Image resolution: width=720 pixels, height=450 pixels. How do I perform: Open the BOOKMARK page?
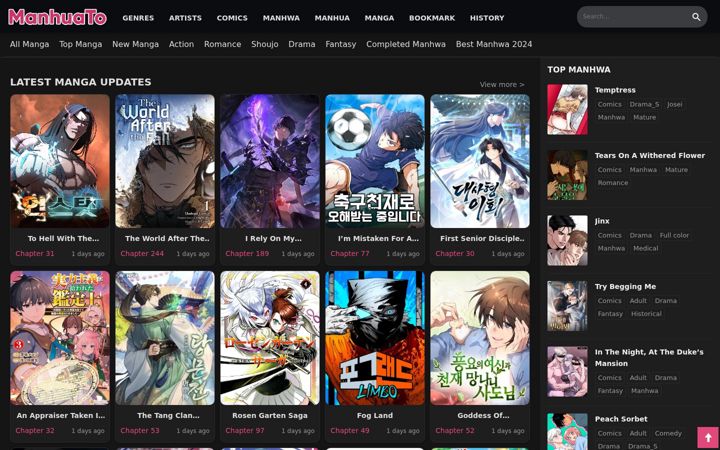point(432,18)
